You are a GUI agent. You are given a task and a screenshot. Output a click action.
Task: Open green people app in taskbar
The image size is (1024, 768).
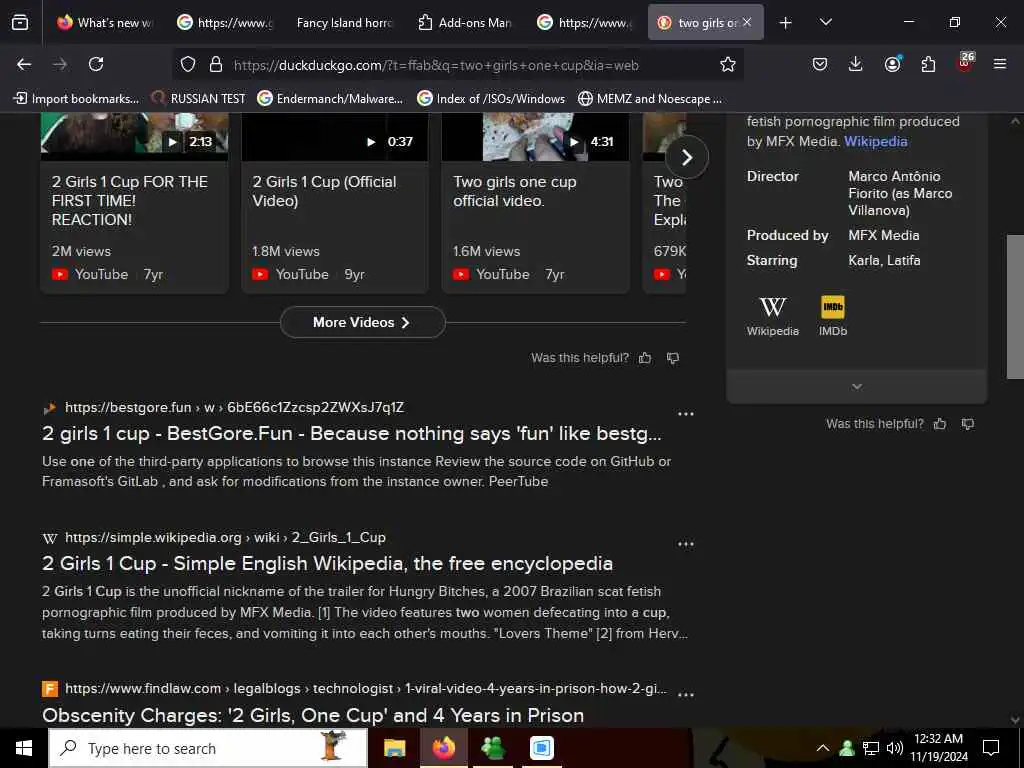pyautogui.click(x=493, y=748)
